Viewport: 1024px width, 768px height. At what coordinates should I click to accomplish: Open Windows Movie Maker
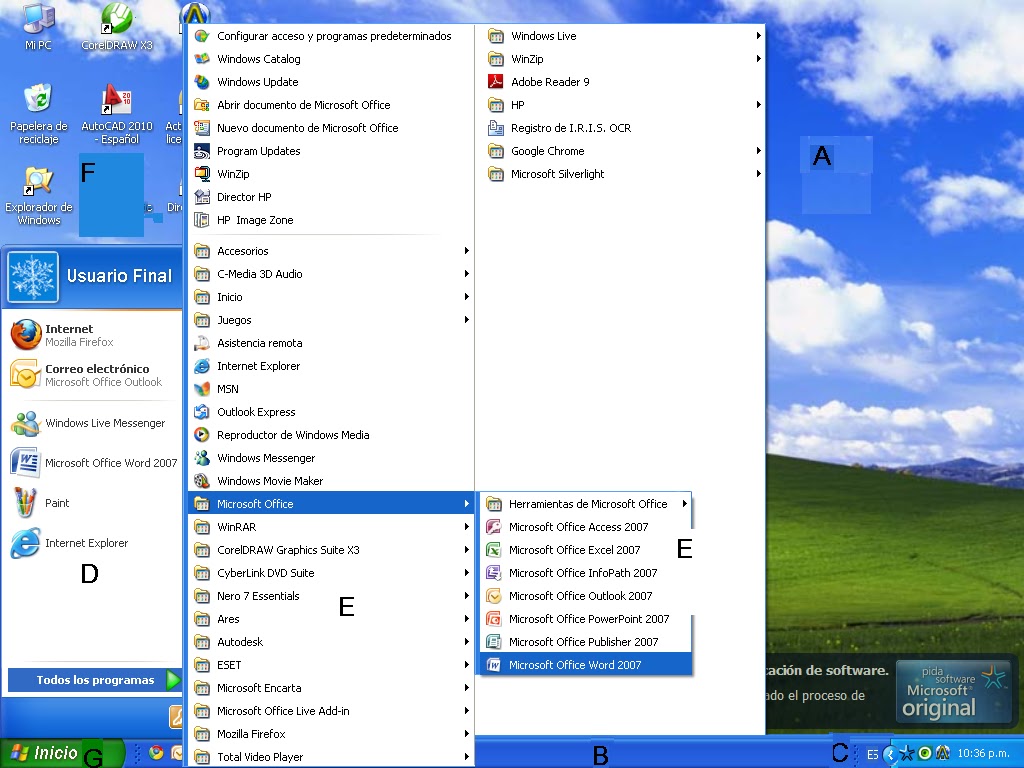point(331,481)
